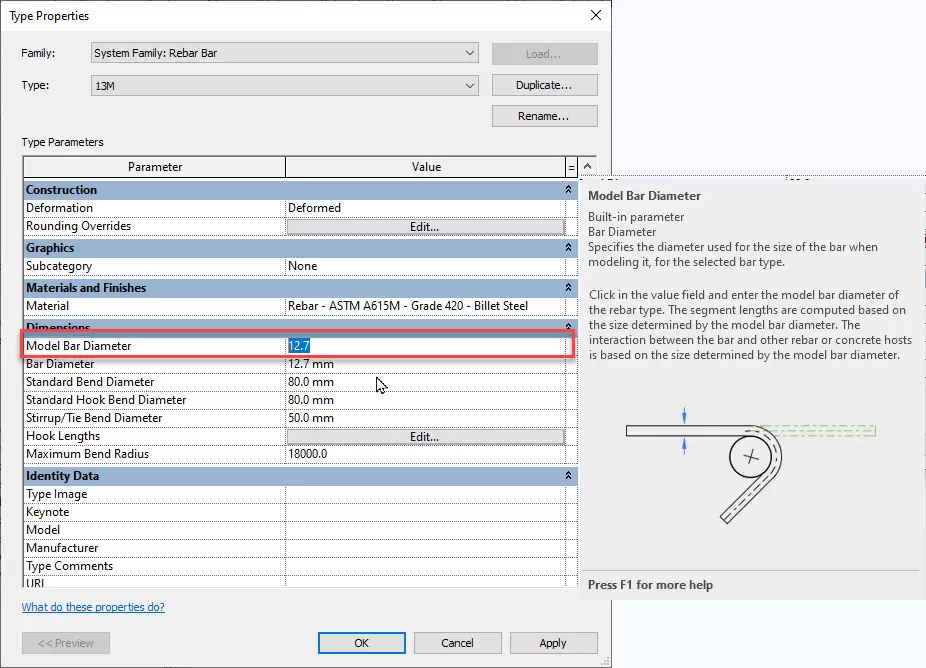Confirm changes with OK
The width and height of the screenshot is (926, 668).
(361, 643)
